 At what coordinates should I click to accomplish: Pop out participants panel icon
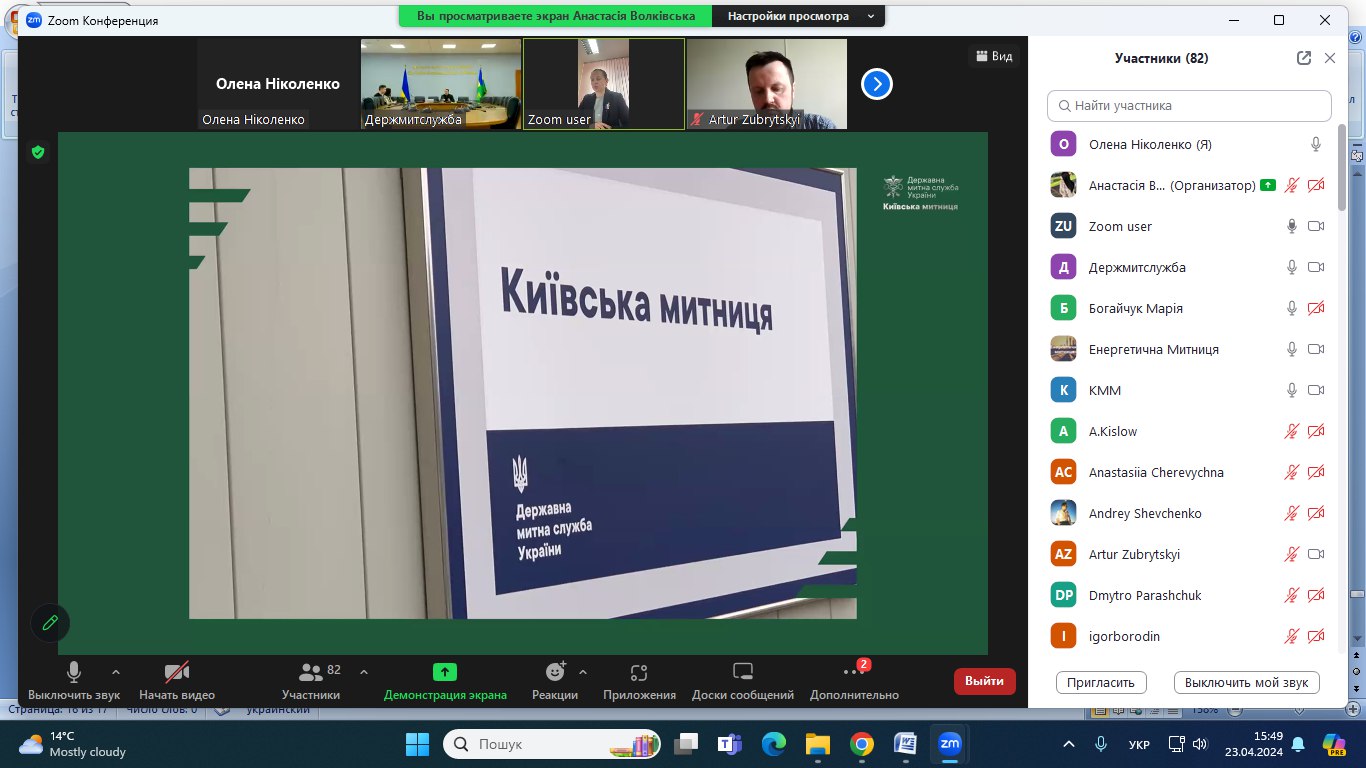(1304, 58)
